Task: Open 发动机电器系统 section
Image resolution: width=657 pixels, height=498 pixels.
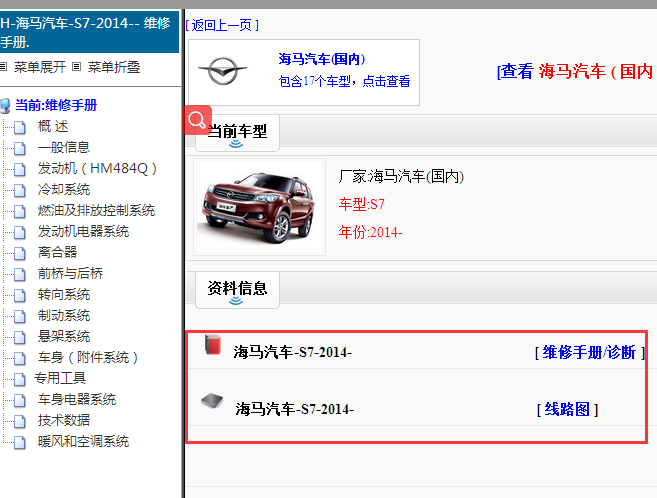Action: click(83, 231)
